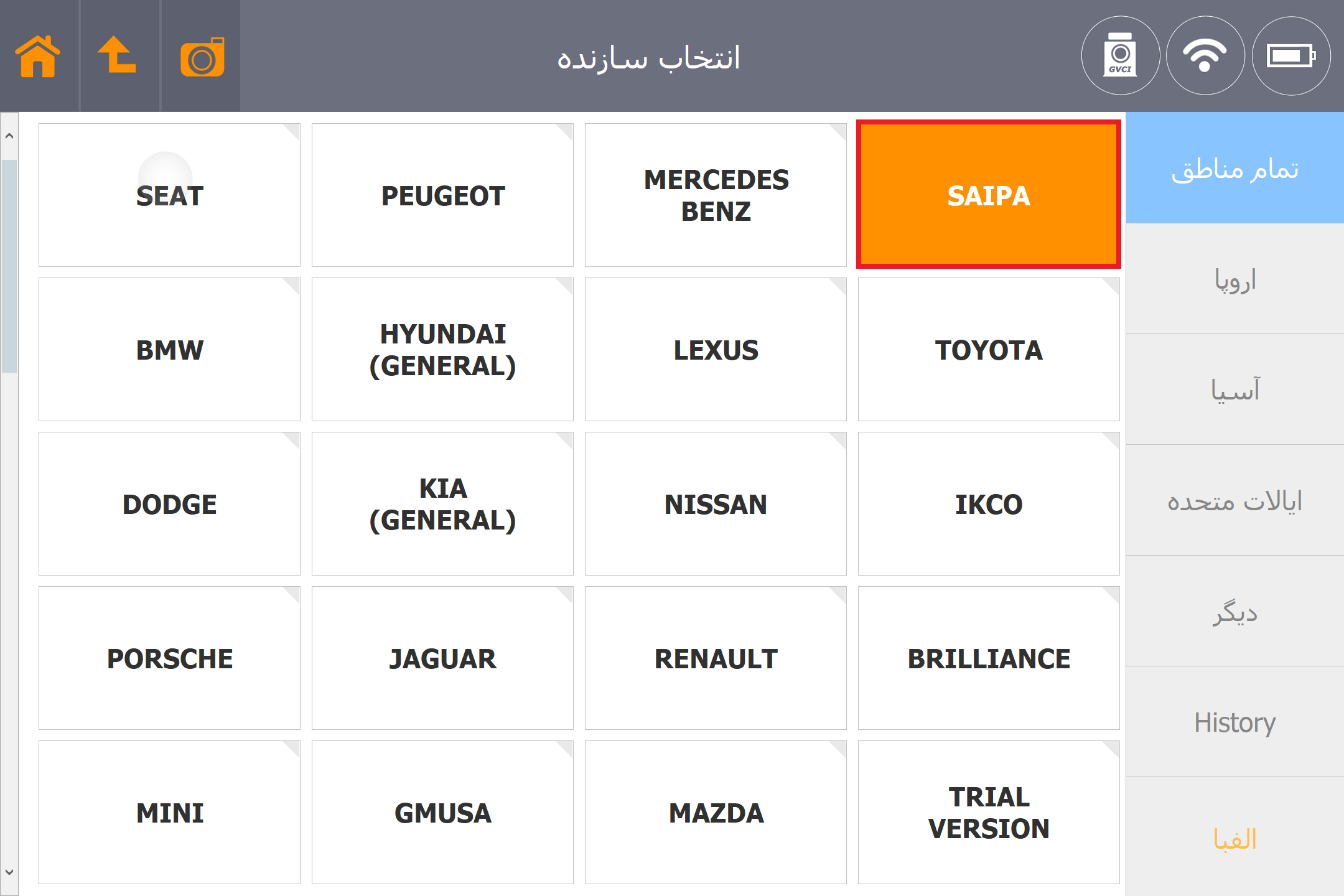
Task: Open the GVCI device status icon
Action: (1121, 56)
